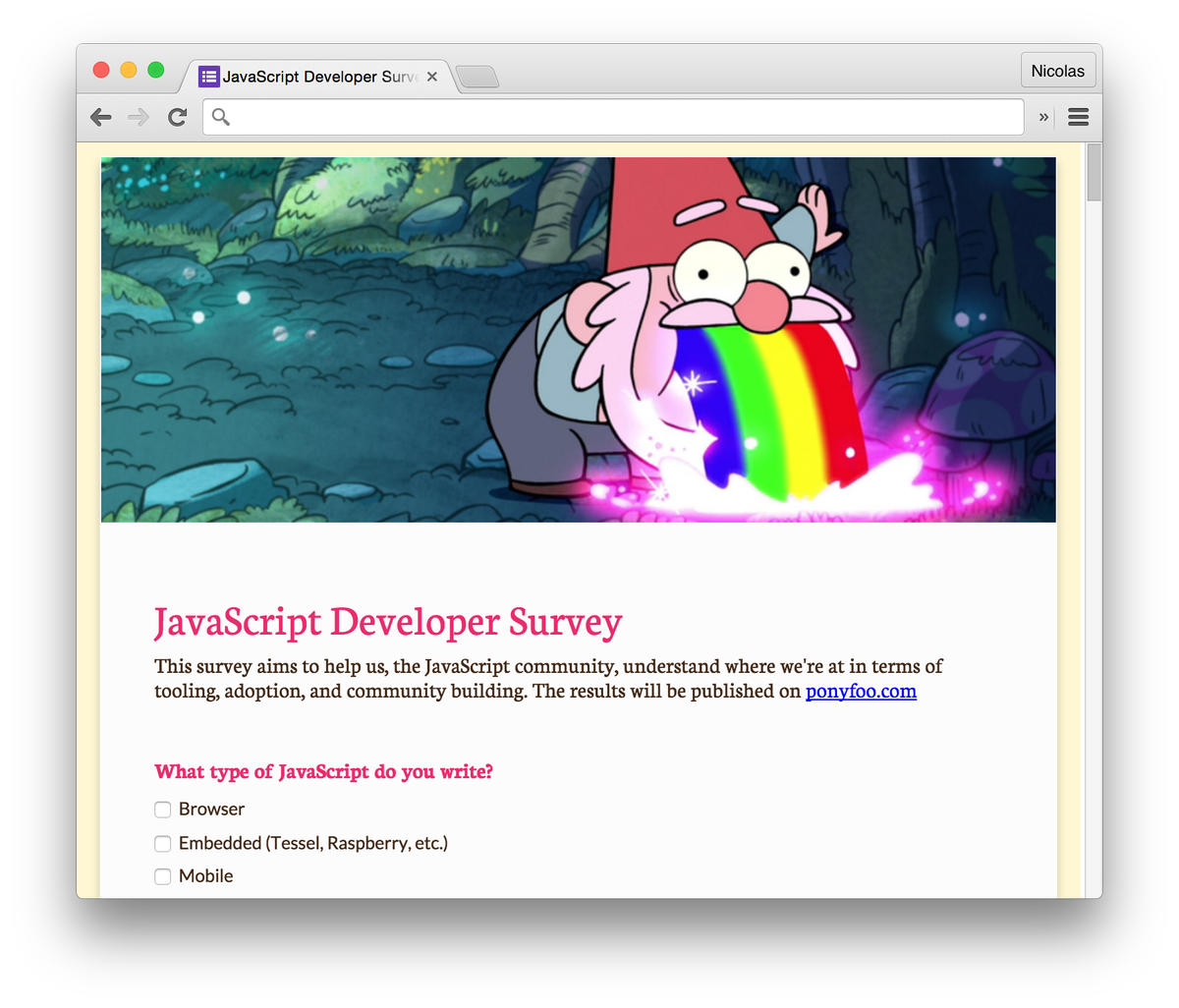1179x1008 pixels.
Task: Open the ponyfoo.com link
Action: pyautogui.click(x=861, y=691)
